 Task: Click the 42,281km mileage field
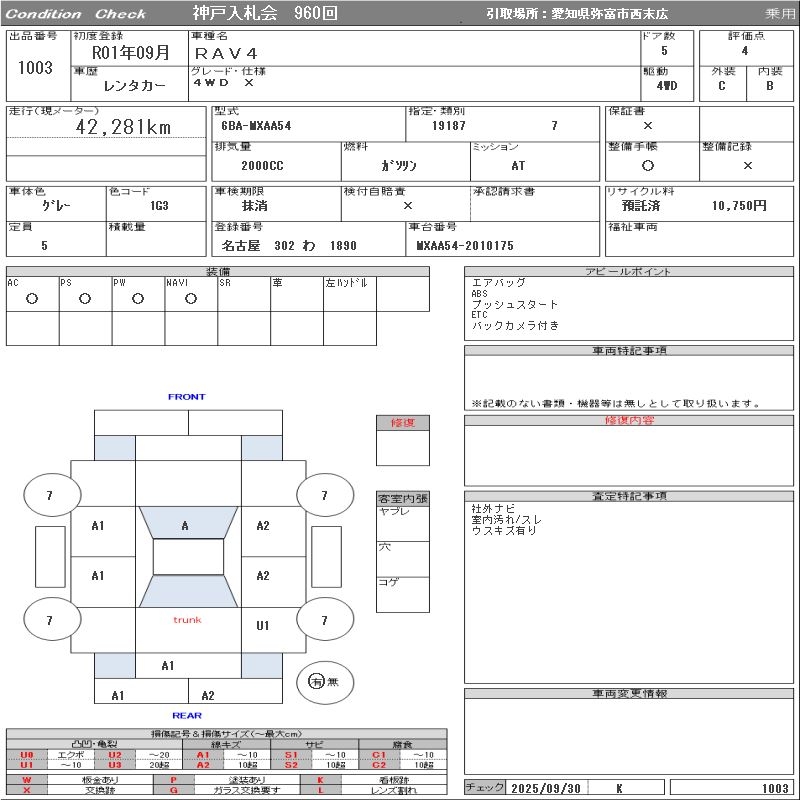(x=124, y=127)
